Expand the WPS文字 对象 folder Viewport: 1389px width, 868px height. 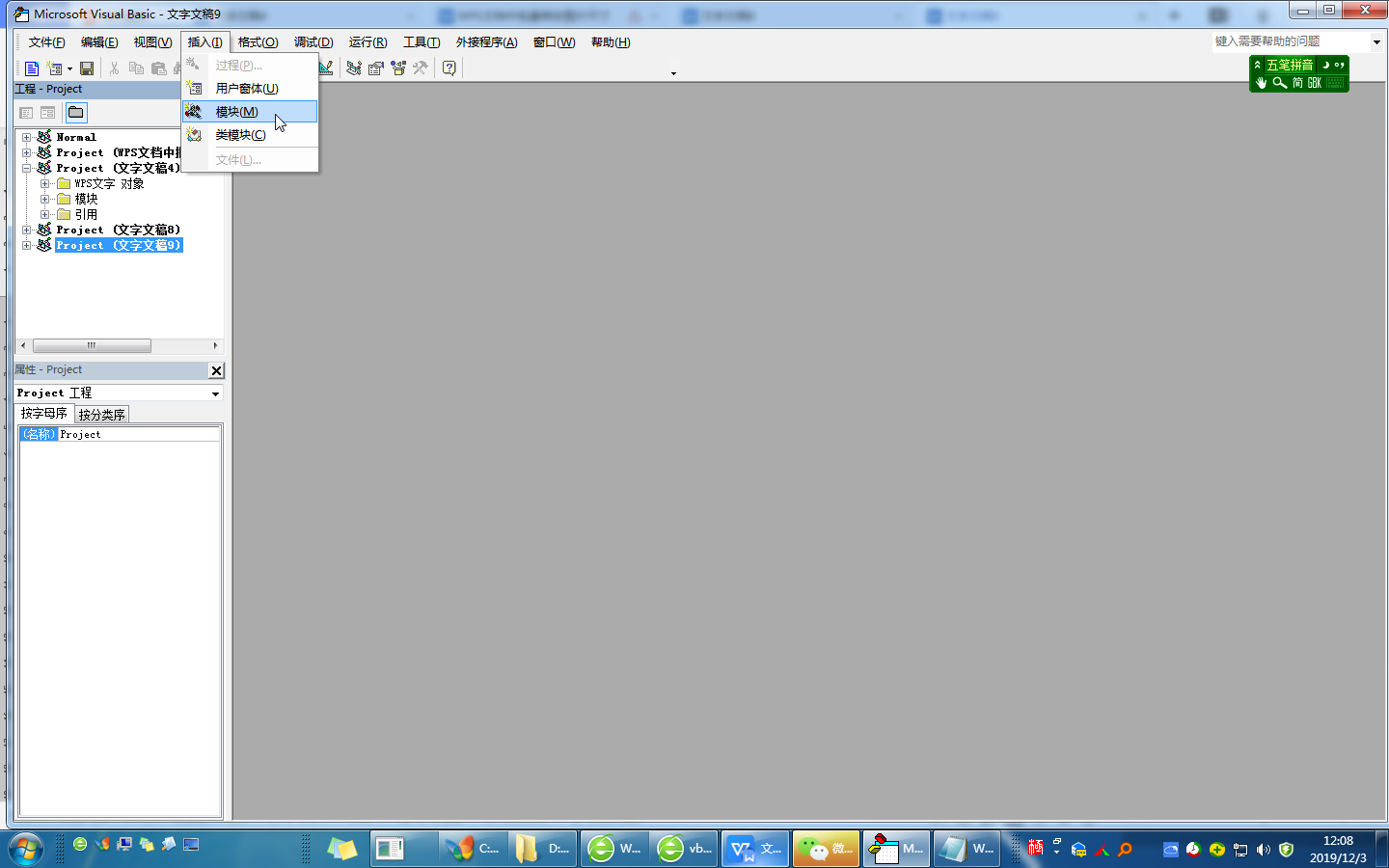pos(44,183)
